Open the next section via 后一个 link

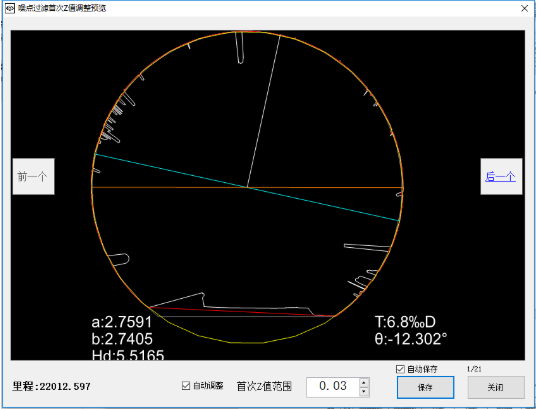pos(500,177)
